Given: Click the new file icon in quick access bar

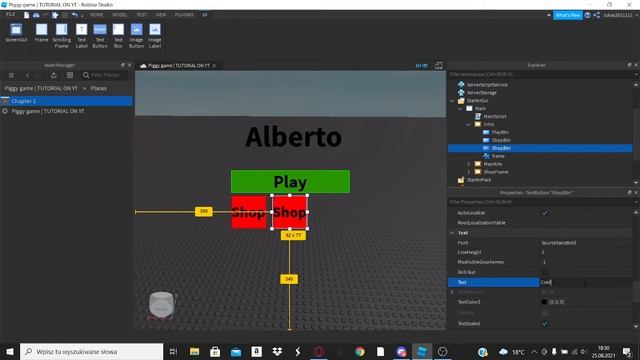Looking at the screenshot, I should pyautogui.click(x=27, y=15).
